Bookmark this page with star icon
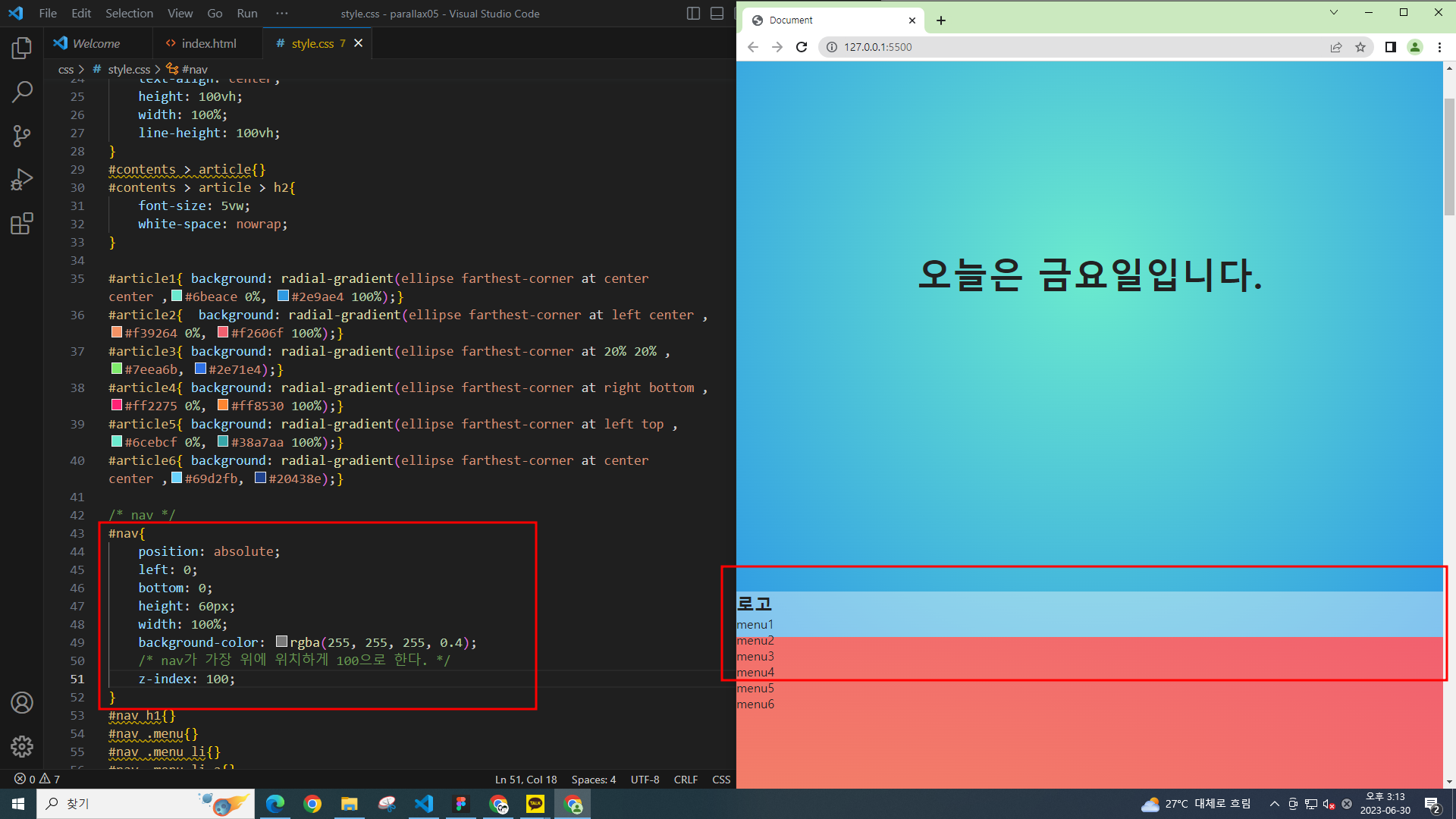1456x819 pixels. [x=1360, y=47]
